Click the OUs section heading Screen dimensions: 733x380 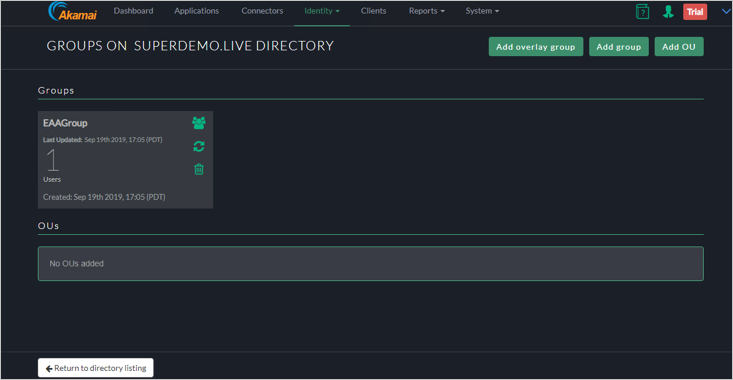click(48, 225)
